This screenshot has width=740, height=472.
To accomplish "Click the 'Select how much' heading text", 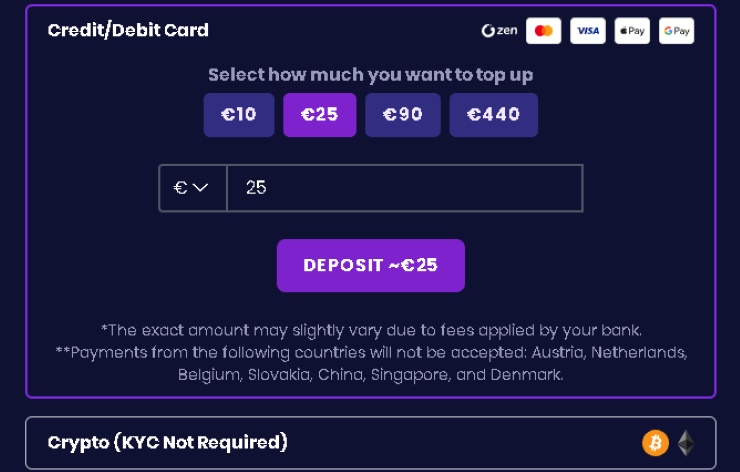I will tap(371, 75).
